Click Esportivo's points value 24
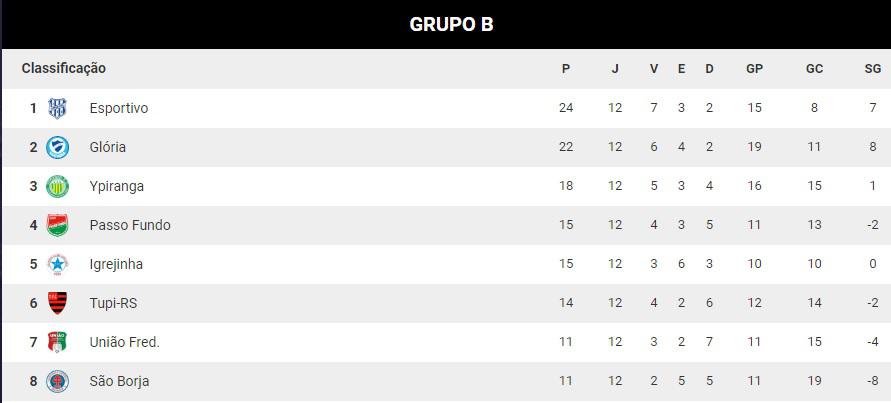This screenshot has width=891, height=403. coord(566,108)
